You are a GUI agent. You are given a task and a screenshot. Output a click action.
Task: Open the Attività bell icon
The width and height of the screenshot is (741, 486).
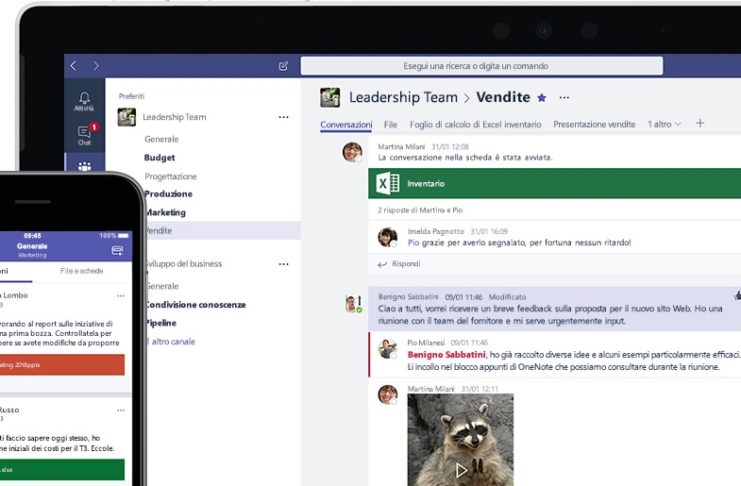click(x=84, y=101)
